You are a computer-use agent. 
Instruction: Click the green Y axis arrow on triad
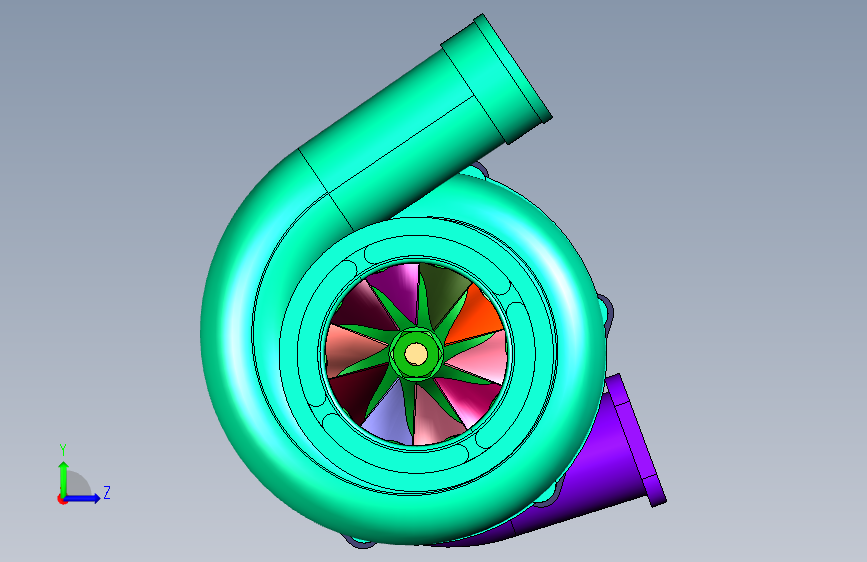click(64, 478)
